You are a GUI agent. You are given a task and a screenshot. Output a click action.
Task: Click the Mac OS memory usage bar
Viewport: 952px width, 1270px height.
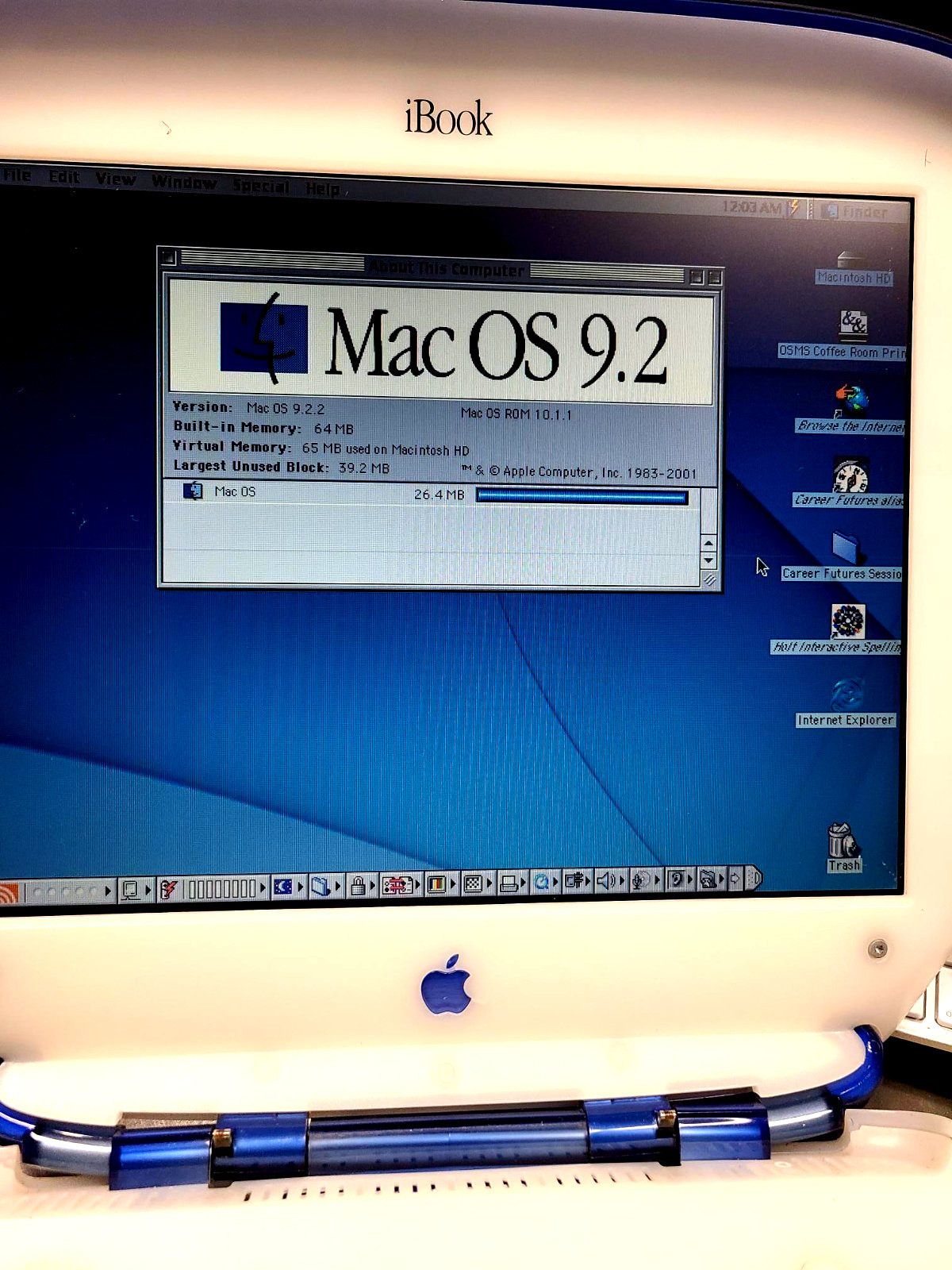coord(582,497)
